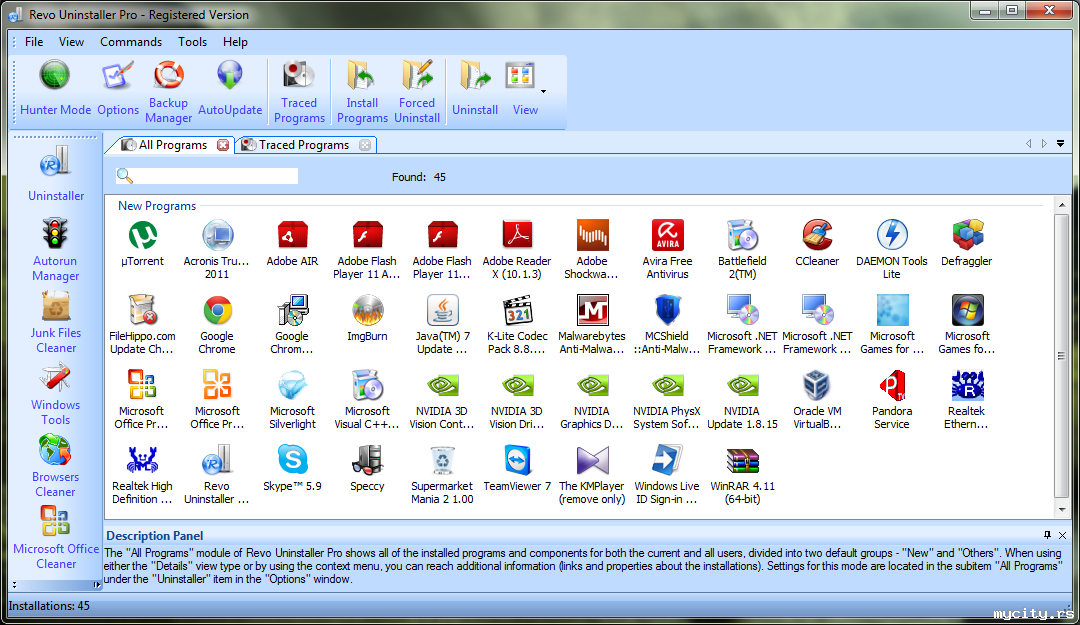Open the Backup Manager tool
The width and height of the screenshot is (1080, 625).
pyautogui.click(x=169, y=90)
